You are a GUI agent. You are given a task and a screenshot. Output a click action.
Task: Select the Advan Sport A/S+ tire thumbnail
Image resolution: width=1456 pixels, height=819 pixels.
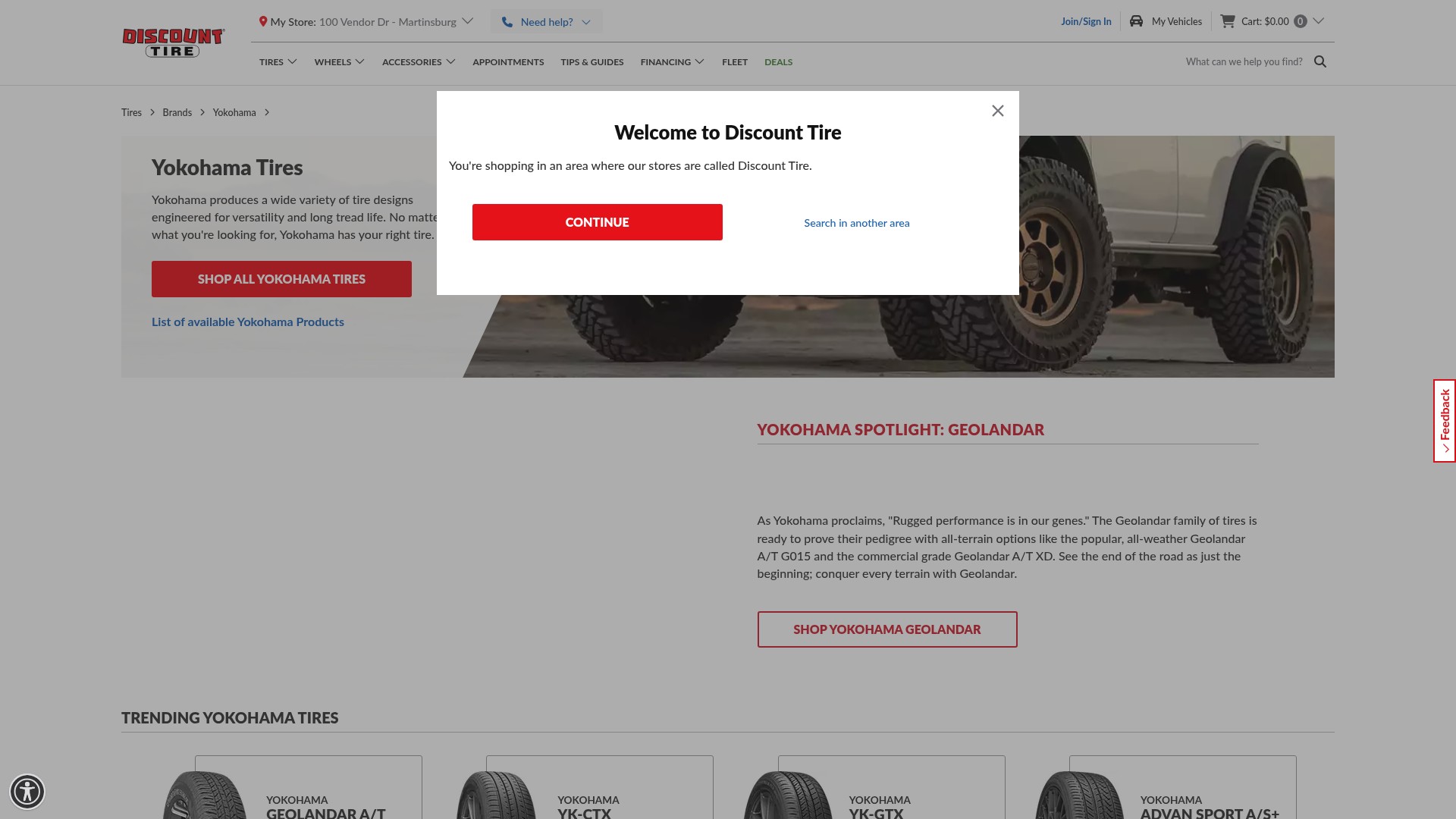(x=1078, y=795)
